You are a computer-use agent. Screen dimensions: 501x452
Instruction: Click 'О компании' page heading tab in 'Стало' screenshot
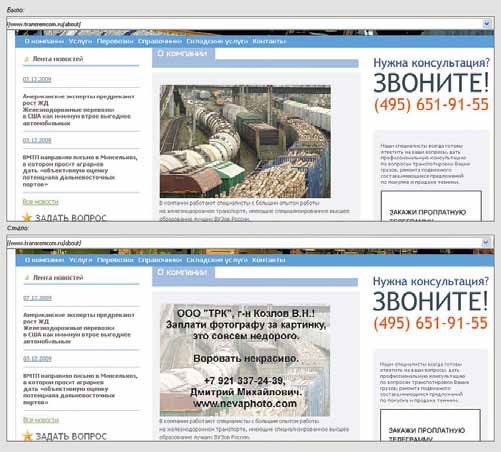point(183,272)
